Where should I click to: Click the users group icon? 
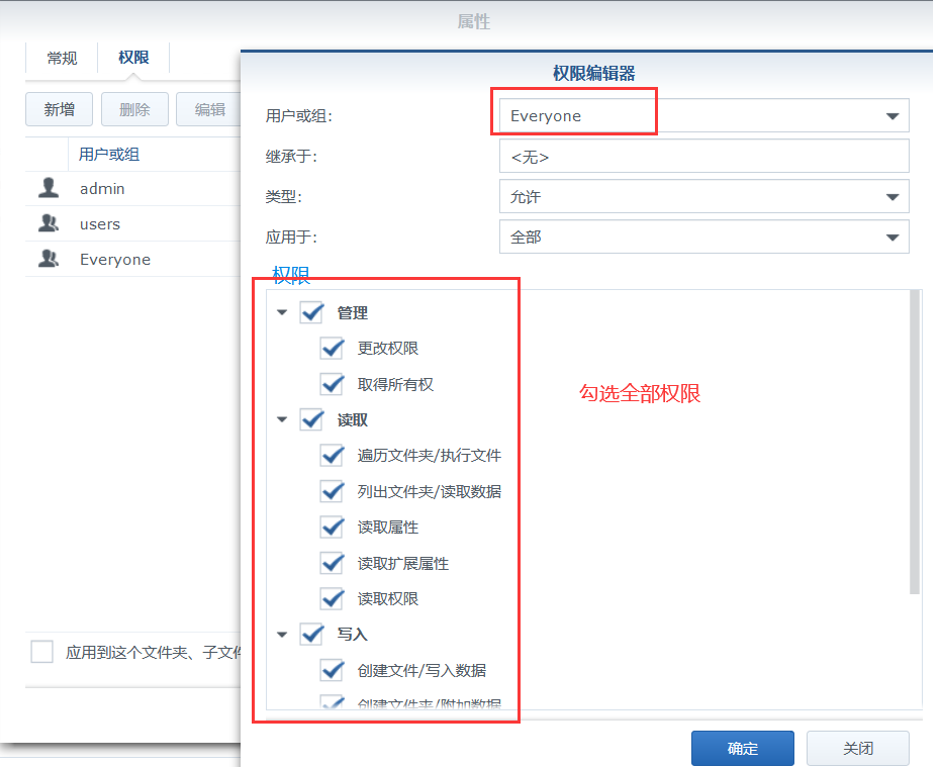(x=47, y=224)
